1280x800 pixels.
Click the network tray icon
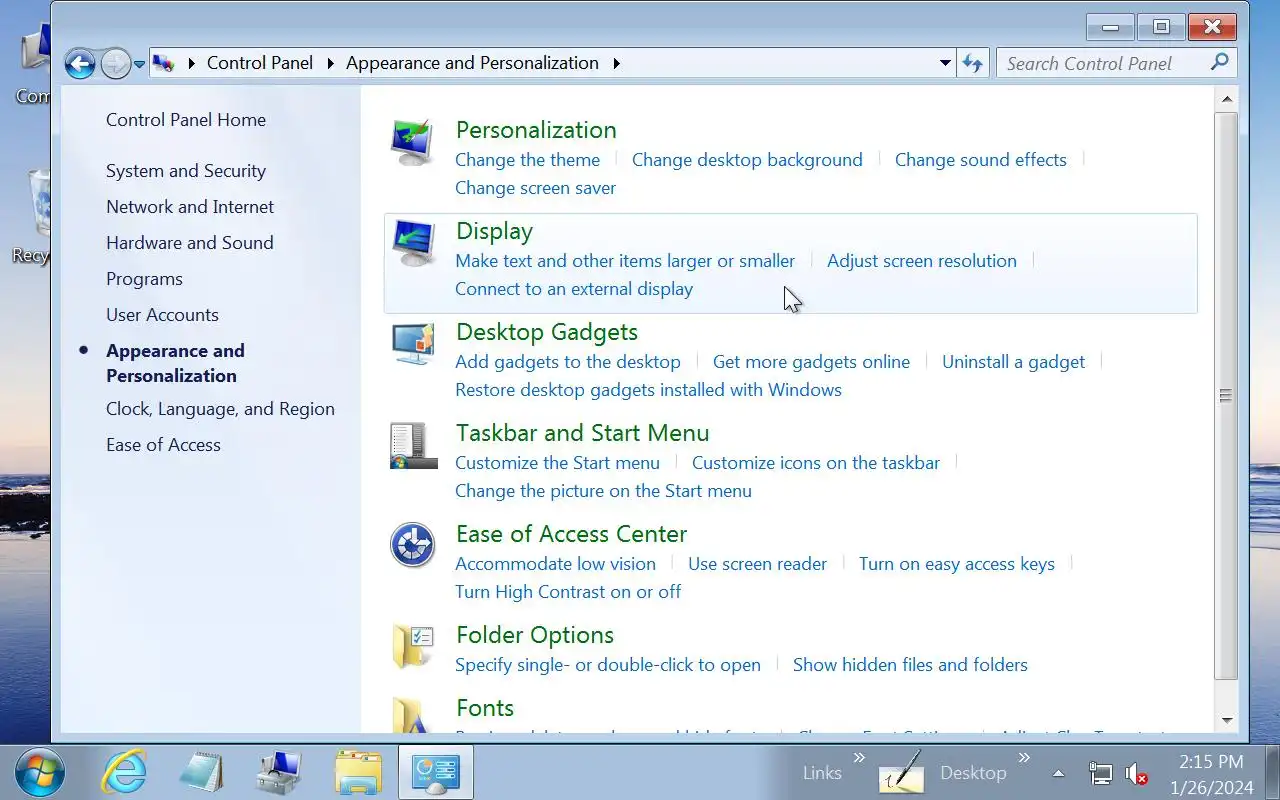pyautogui.click(x=1100, y=773)
